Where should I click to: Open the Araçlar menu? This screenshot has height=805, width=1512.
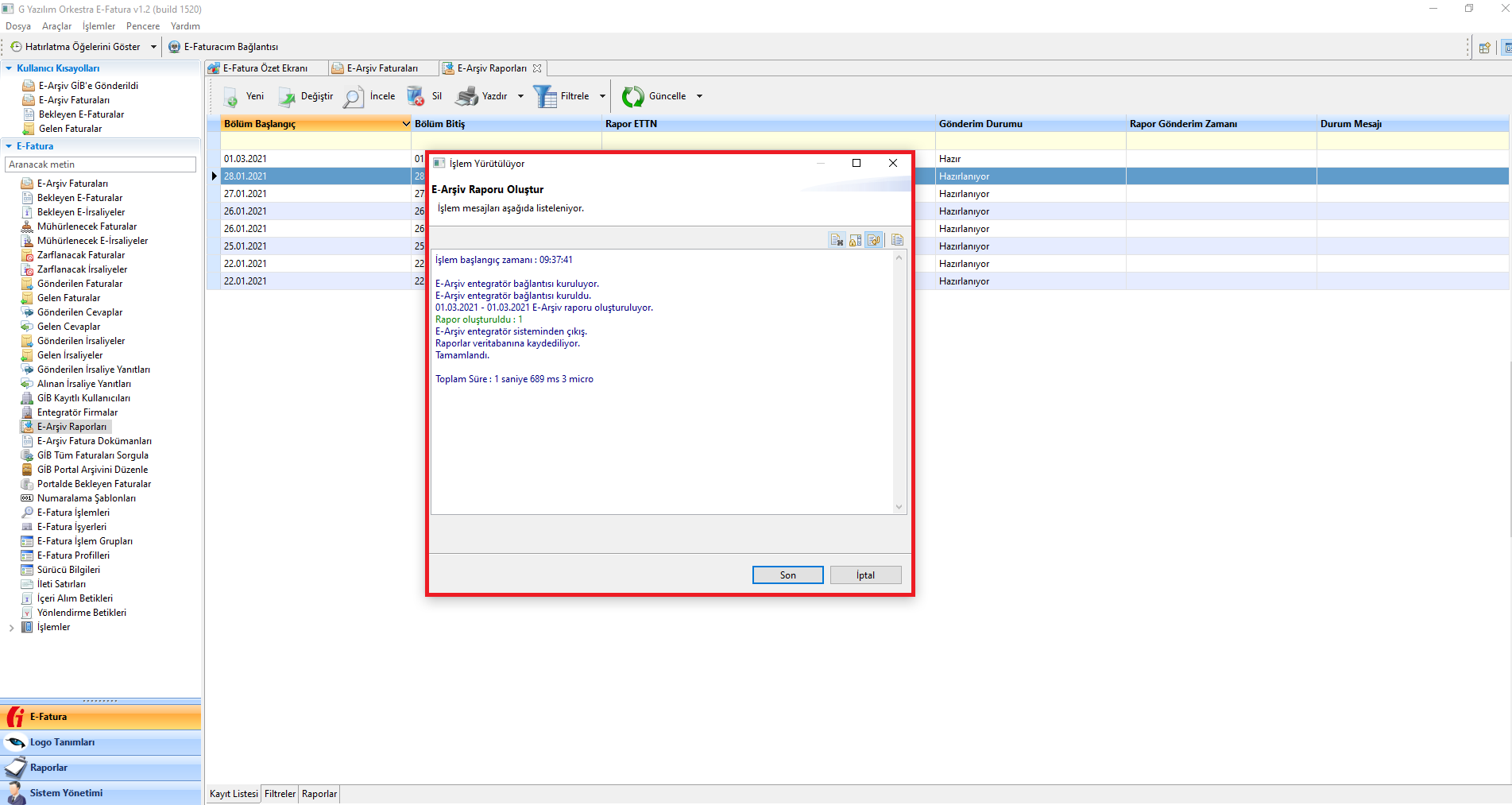pos(56,26)
